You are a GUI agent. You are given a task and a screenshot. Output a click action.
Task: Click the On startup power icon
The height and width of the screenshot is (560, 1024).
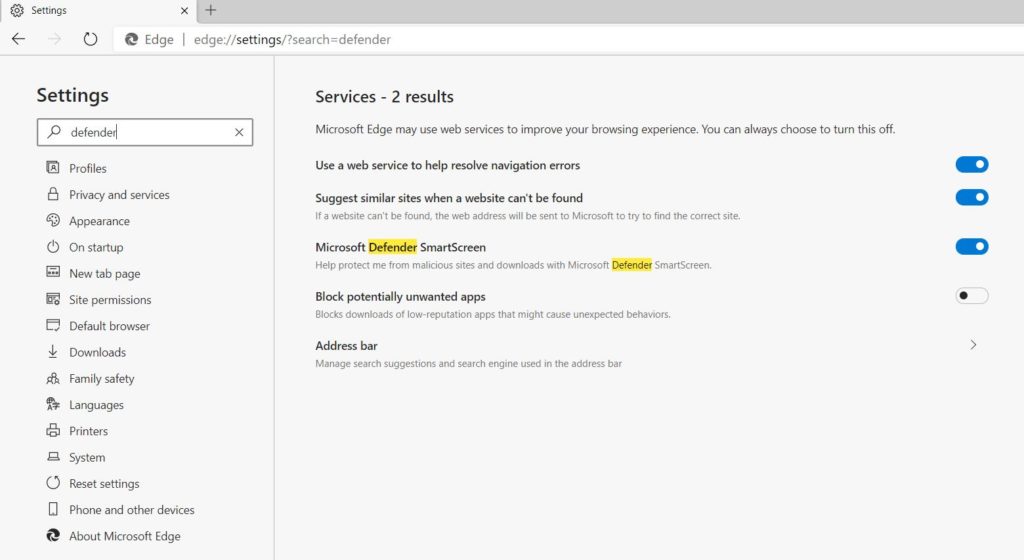click(x=53, y=247)
